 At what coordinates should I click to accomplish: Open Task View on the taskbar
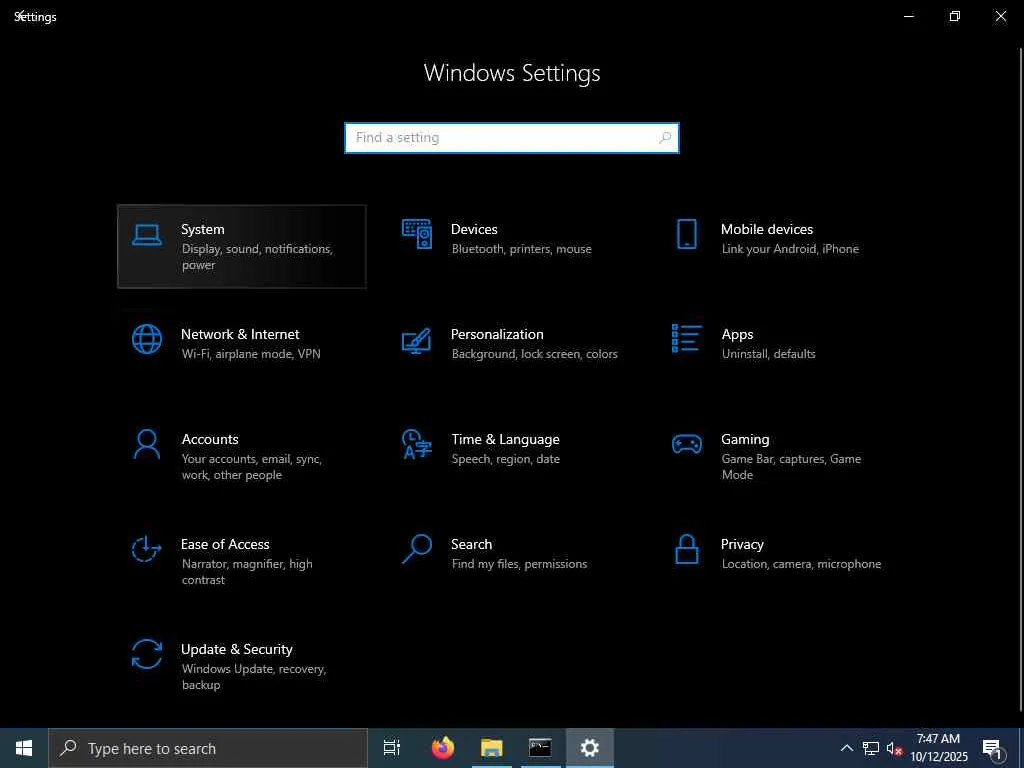pos(392,748)
